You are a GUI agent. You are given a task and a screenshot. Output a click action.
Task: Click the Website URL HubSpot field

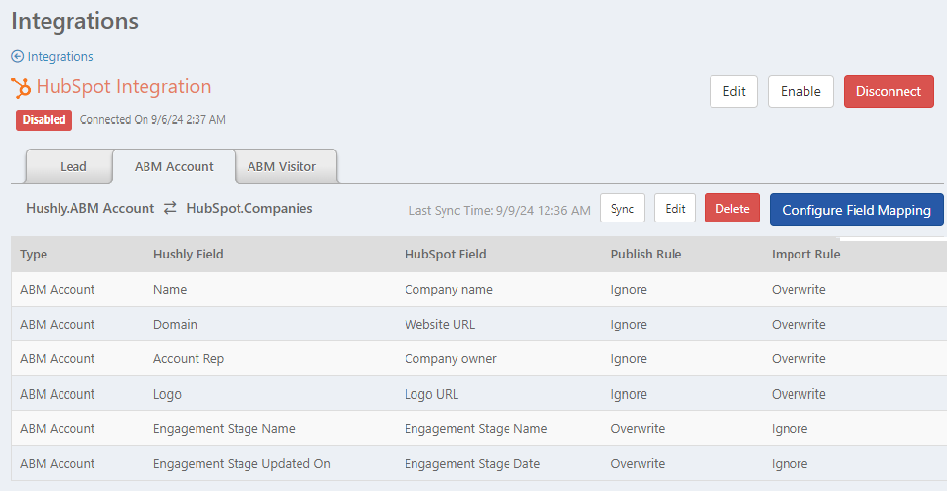point(440,325)
